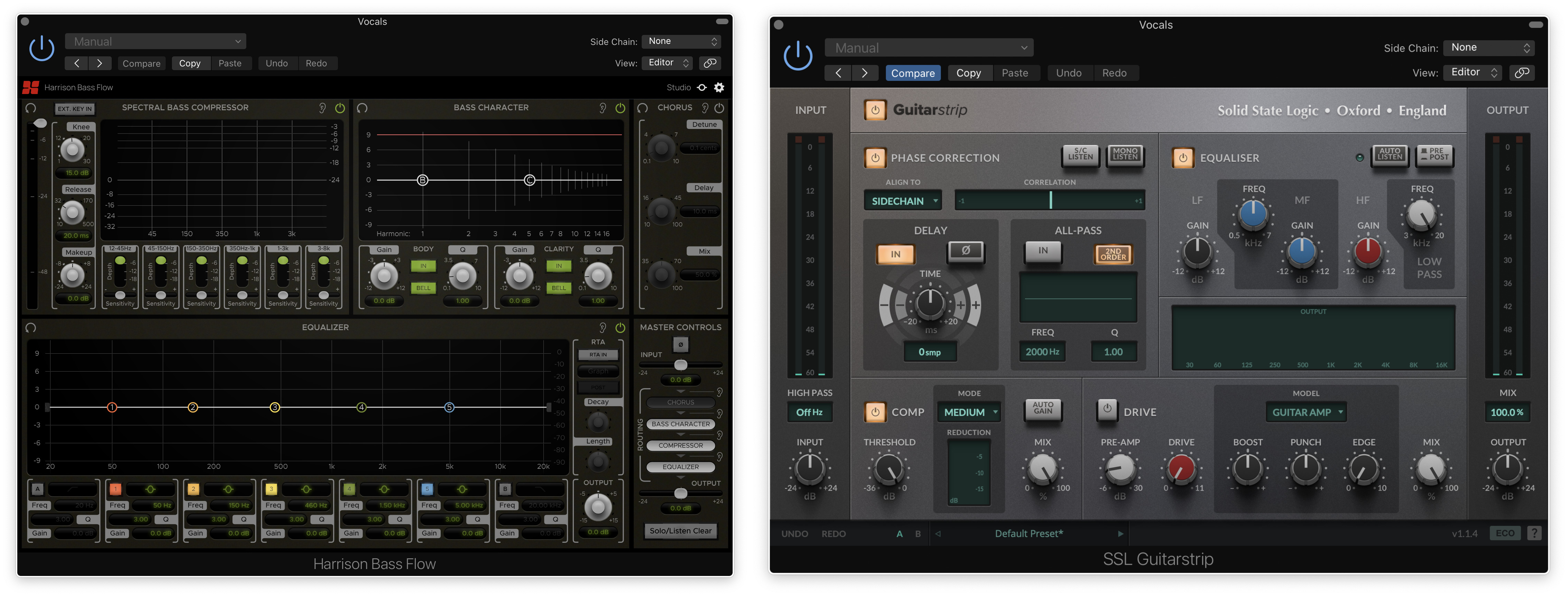Toggle the ALL-PASS 2ND ORDER switch

(1113, 254)
